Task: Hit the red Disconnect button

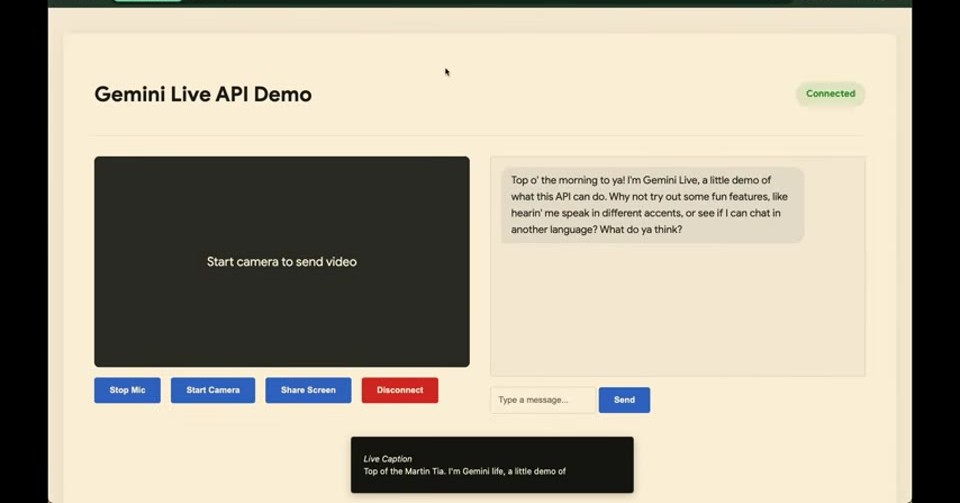Action: [x=400, y=390]
